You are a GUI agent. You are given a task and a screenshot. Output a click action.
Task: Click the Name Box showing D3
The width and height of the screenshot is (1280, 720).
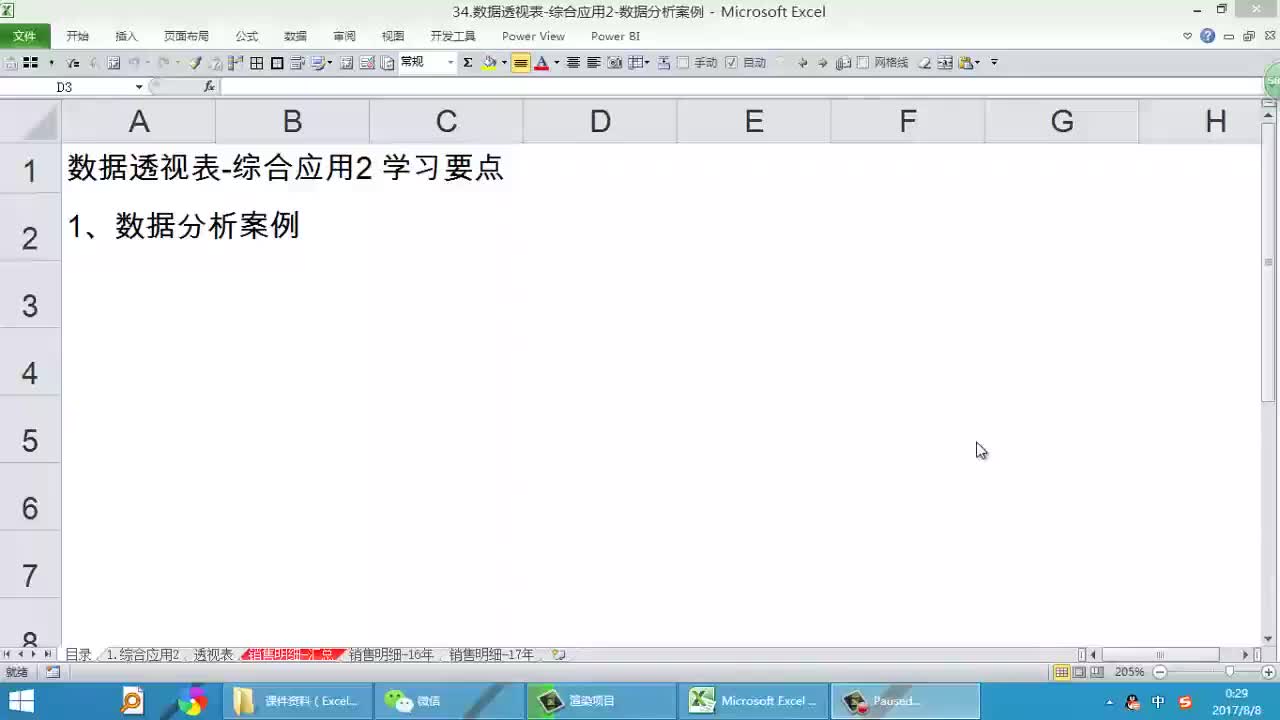66,87
